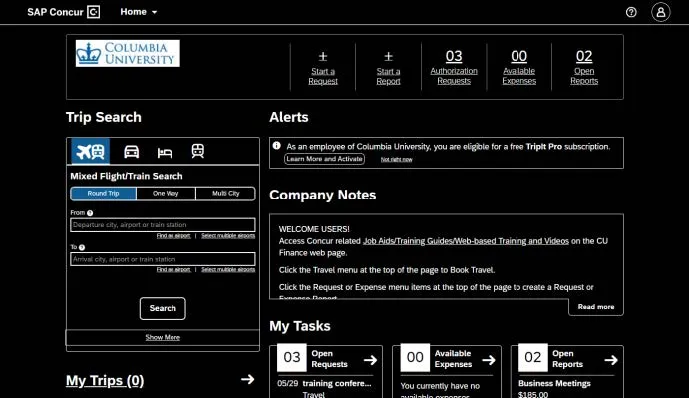Image resolution: width=689 pixels, height=398 pixels.
Task: Click the SAP Concur logo
Action: click(64, 12)
